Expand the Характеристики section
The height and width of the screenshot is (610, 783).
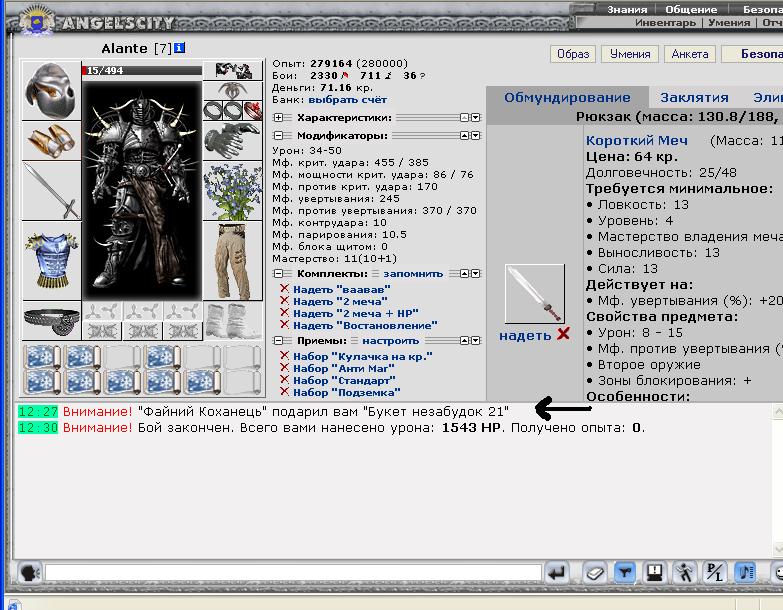(278, 118)
